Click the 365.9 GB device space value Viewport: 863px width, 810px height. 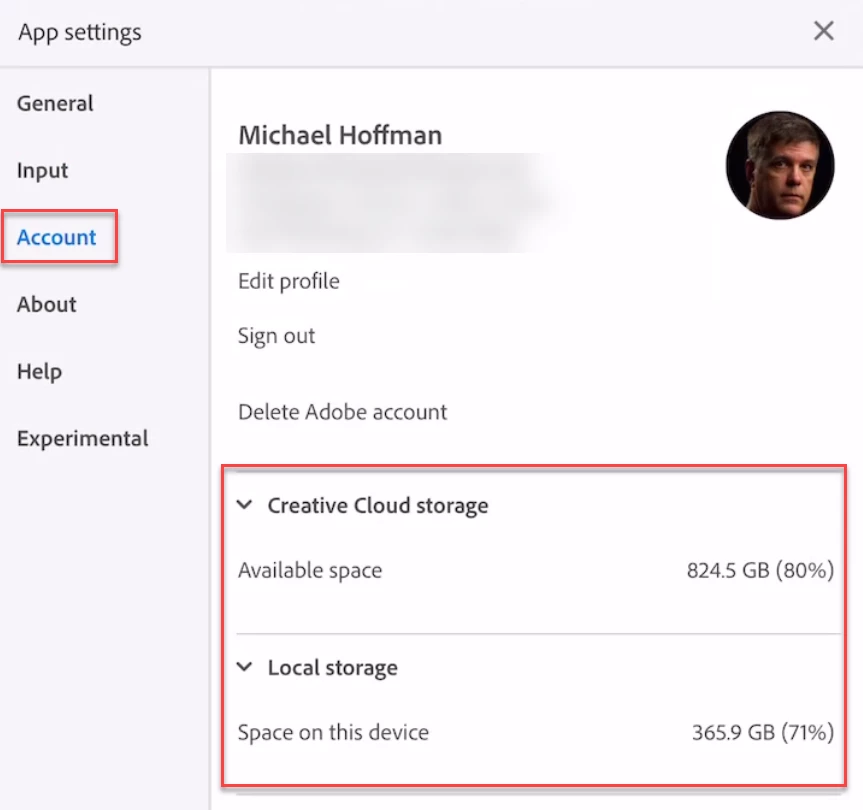click(763, 733)
